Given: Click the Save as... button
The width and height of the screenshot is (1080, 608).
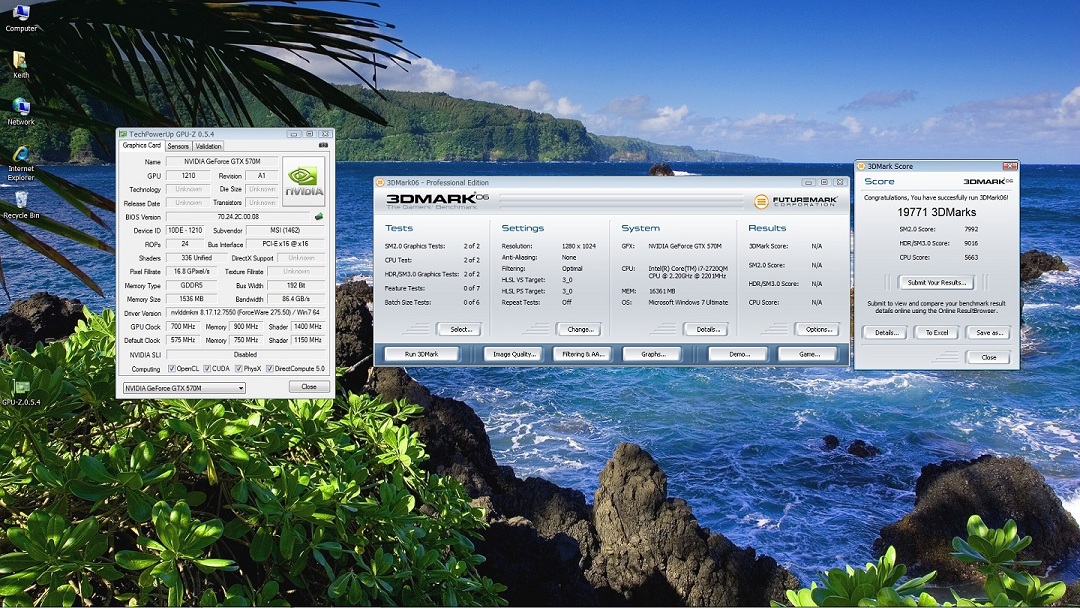Looking at the screenshot, I should [x=988, y=332].
